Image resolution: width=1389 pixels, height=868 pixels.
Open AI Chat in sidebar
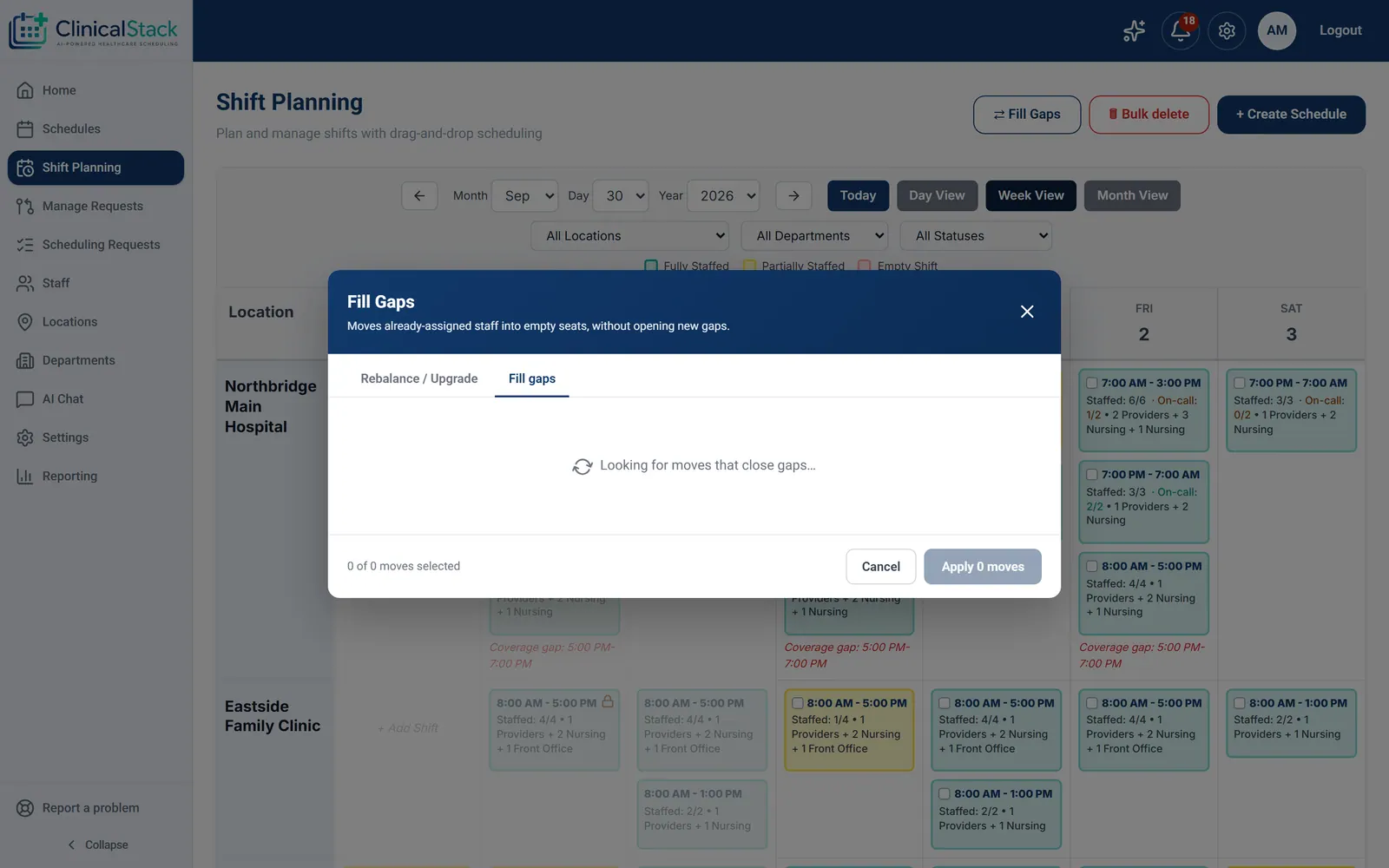click(95, 398)
